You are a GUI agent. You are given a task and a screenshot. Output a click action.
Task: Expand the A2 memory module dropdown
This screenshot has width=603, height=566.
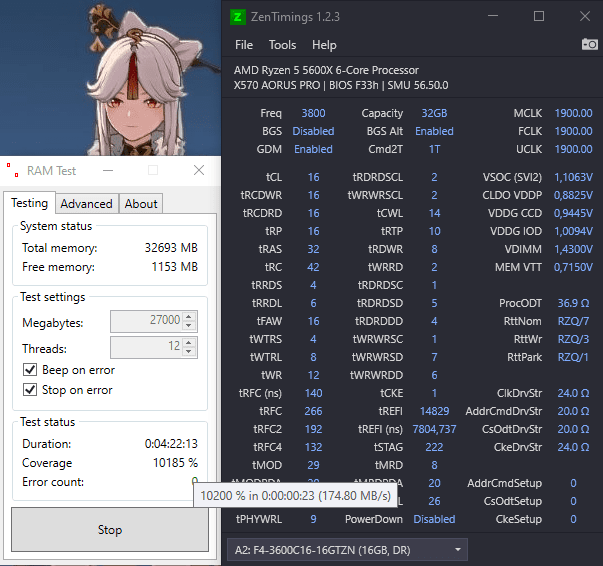click(x=348, y=550)
